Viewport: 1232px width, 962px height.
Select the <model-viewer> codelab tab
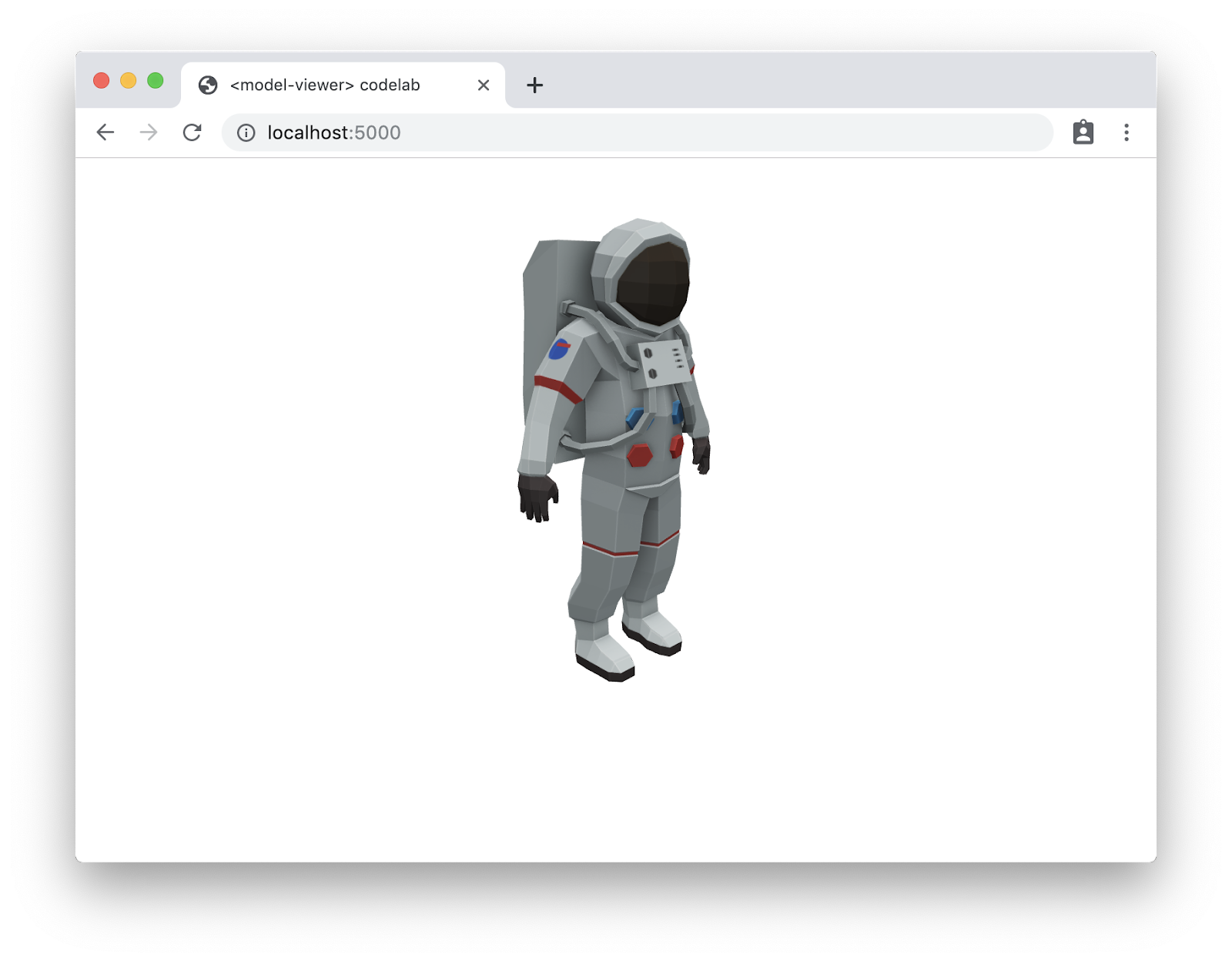click(x=325, y=85)
